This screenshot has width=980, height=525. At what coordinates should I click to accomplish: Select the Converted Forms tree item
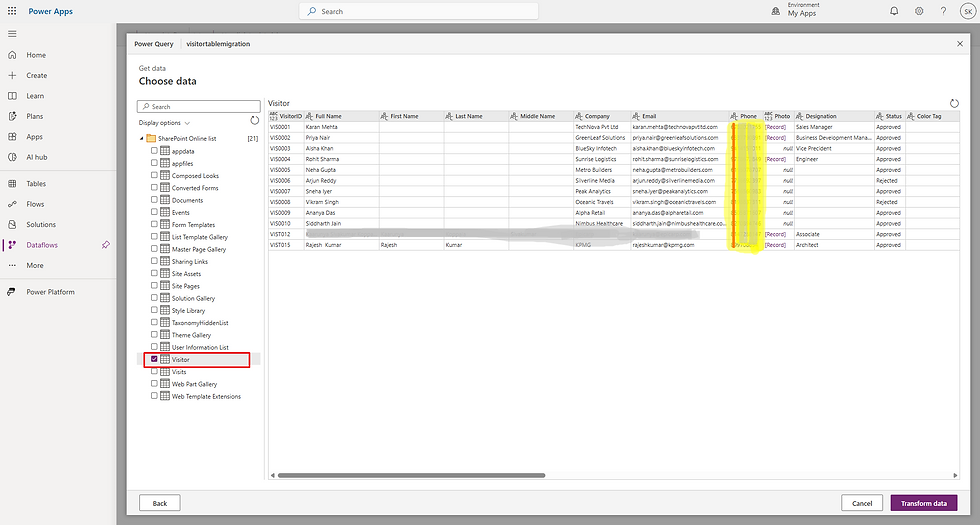pyautogui.click(x=195, y=188)
